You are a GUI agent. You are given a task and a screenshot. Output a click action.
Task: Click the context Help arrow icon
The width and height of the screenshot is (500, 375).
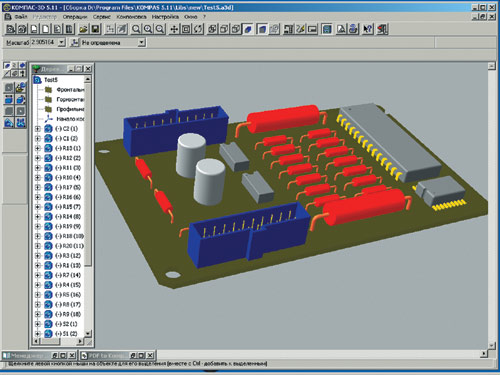click(x=367, y=29)
